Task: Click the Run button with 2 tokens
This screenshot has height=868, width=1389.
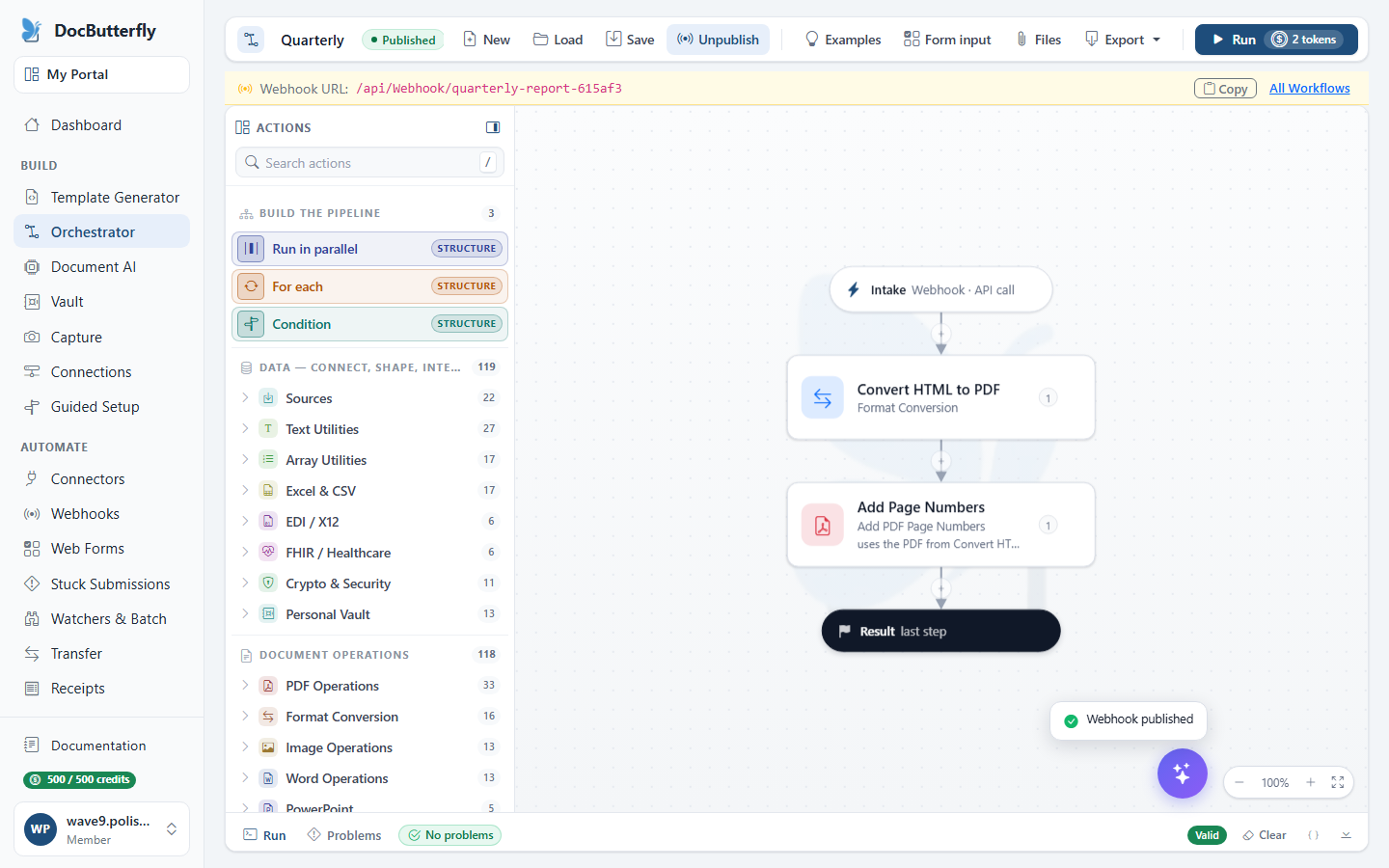Action: tap(1276, 40)
